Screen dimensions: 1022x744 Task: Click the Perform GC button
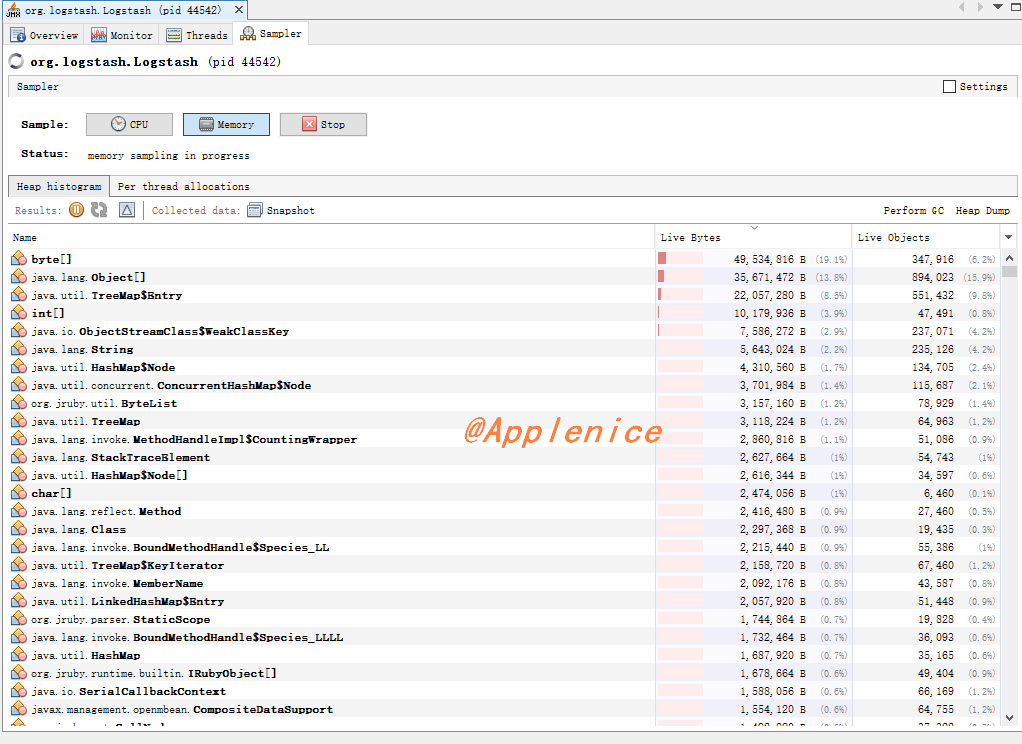pos(914,210)
